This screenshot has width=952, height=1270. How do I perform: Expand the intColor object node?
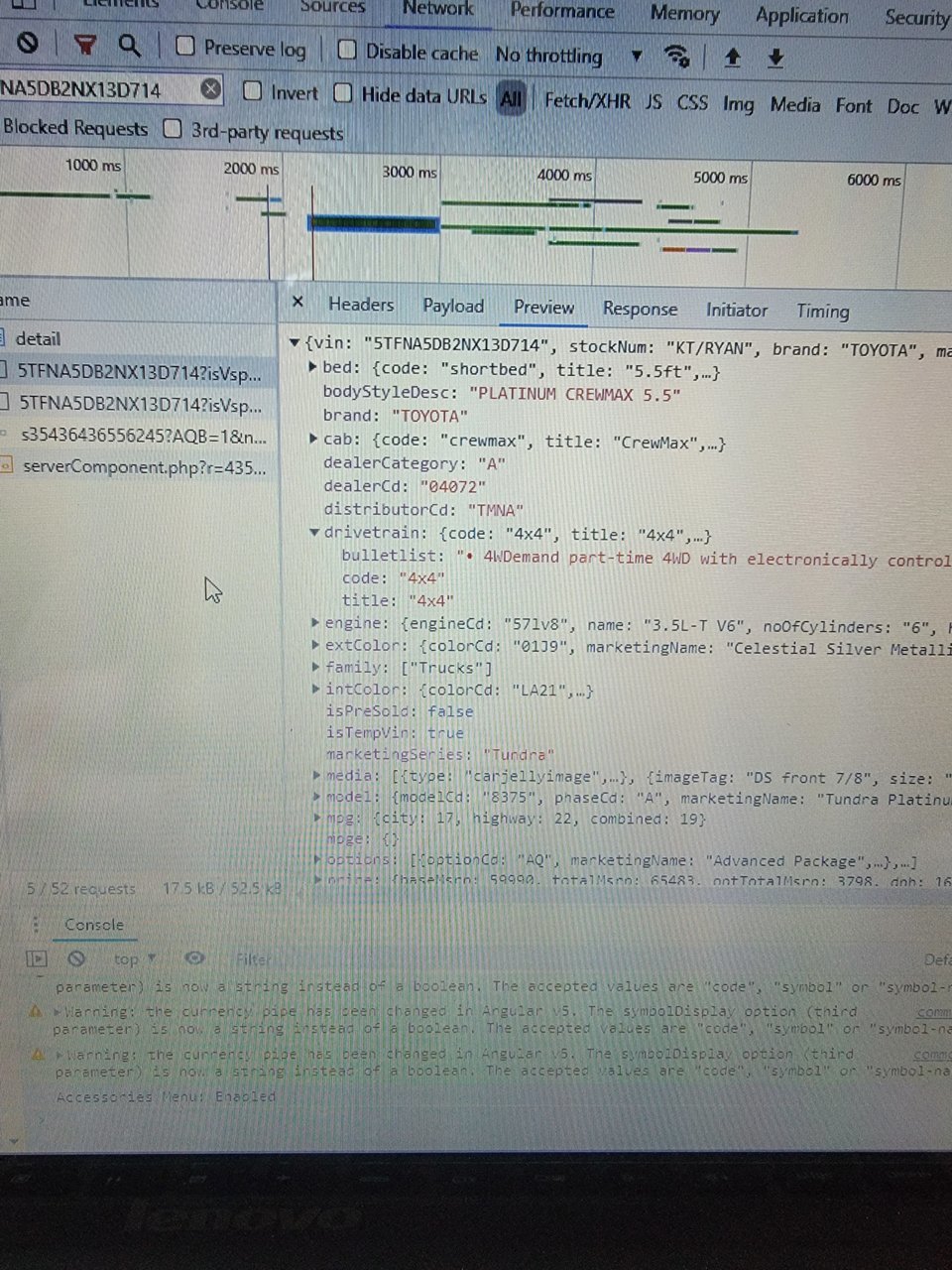coord(316,689)
